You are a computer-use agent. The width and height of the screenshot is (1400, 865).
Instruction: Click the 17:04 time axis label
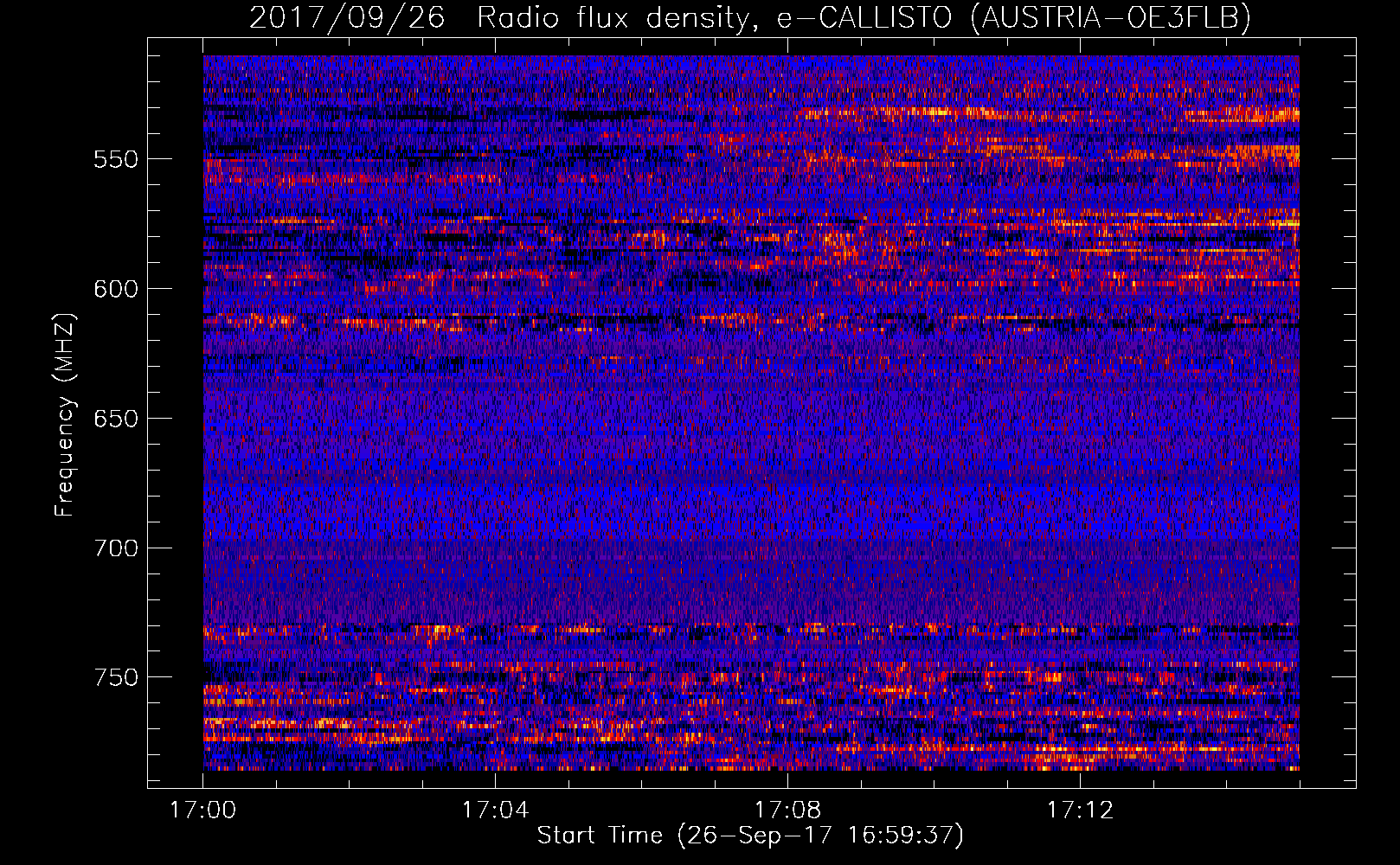click(495, 811)
